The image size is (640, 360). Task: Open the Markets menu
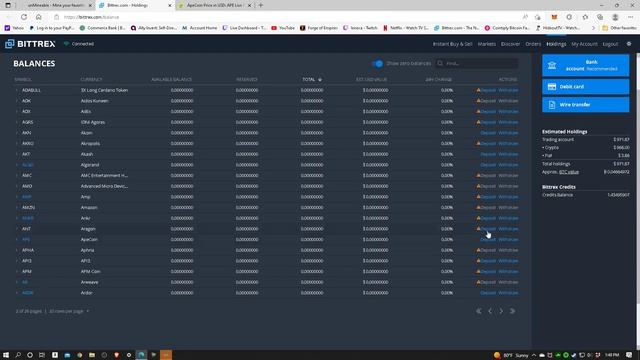tap(487, 44)
